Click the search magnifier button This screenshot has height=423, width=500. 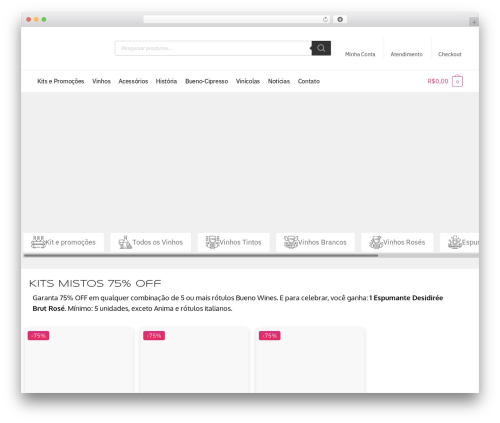[321, 48]
